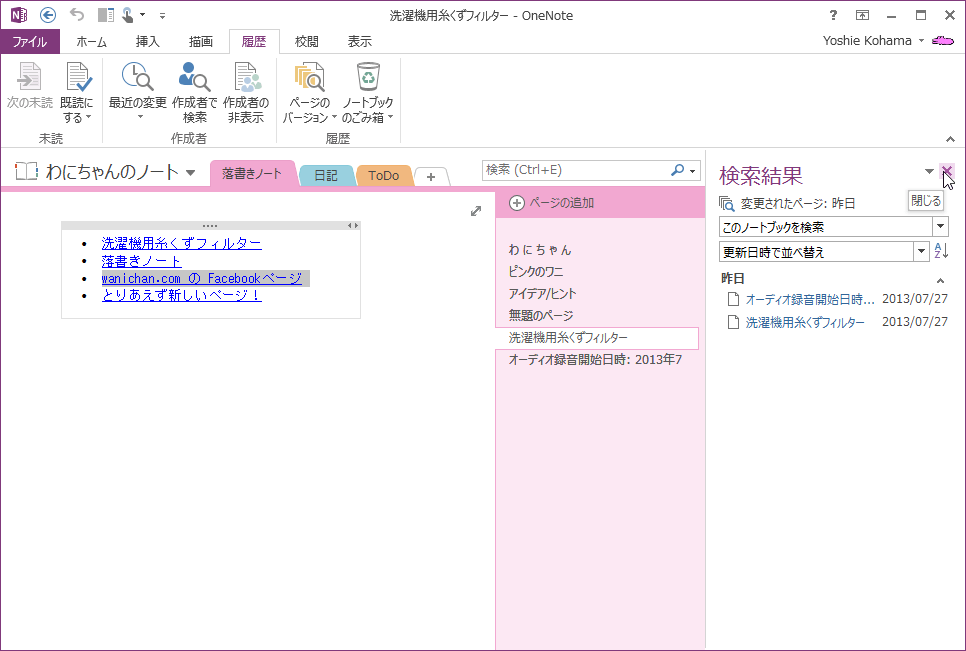Viewport: 966px width, 651px height.
Task: Follow wanichan.com の Facebookページ link
Action: 202,278
